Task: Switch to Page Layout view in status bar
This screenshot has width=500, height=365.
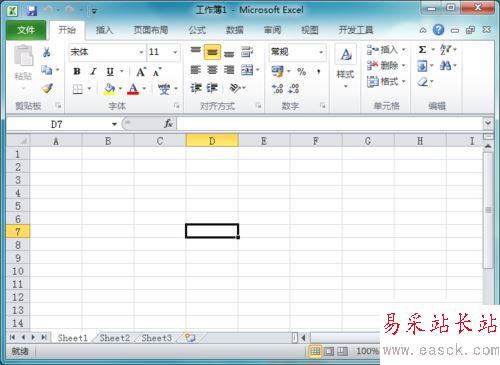Action: click(x=329, y=351)
